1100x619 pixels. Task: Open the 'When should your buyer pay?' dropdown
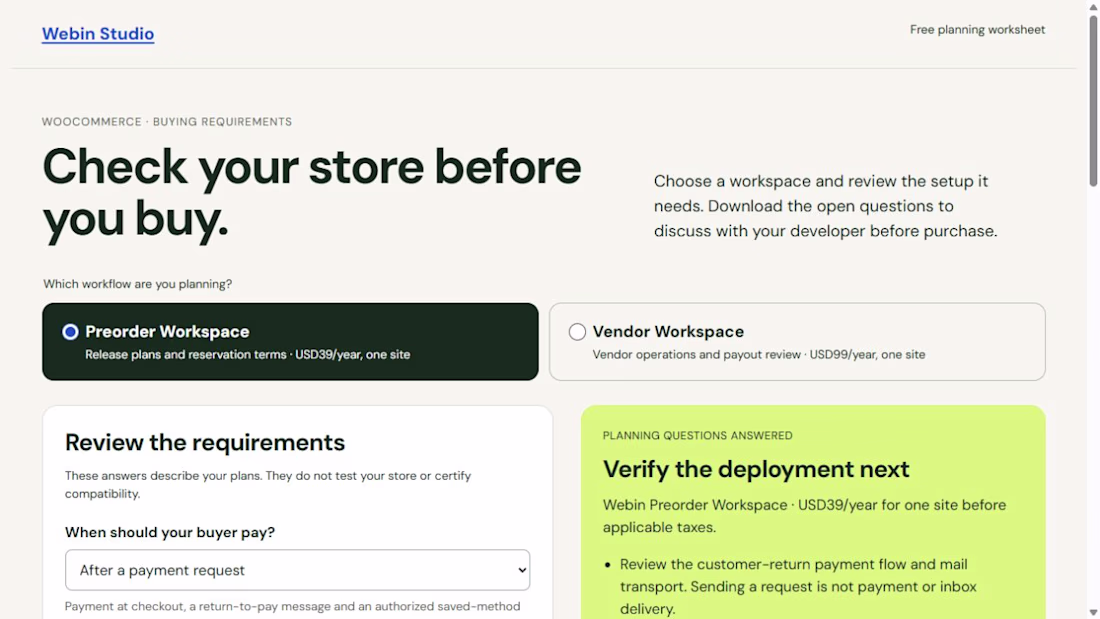click(297, 570)
